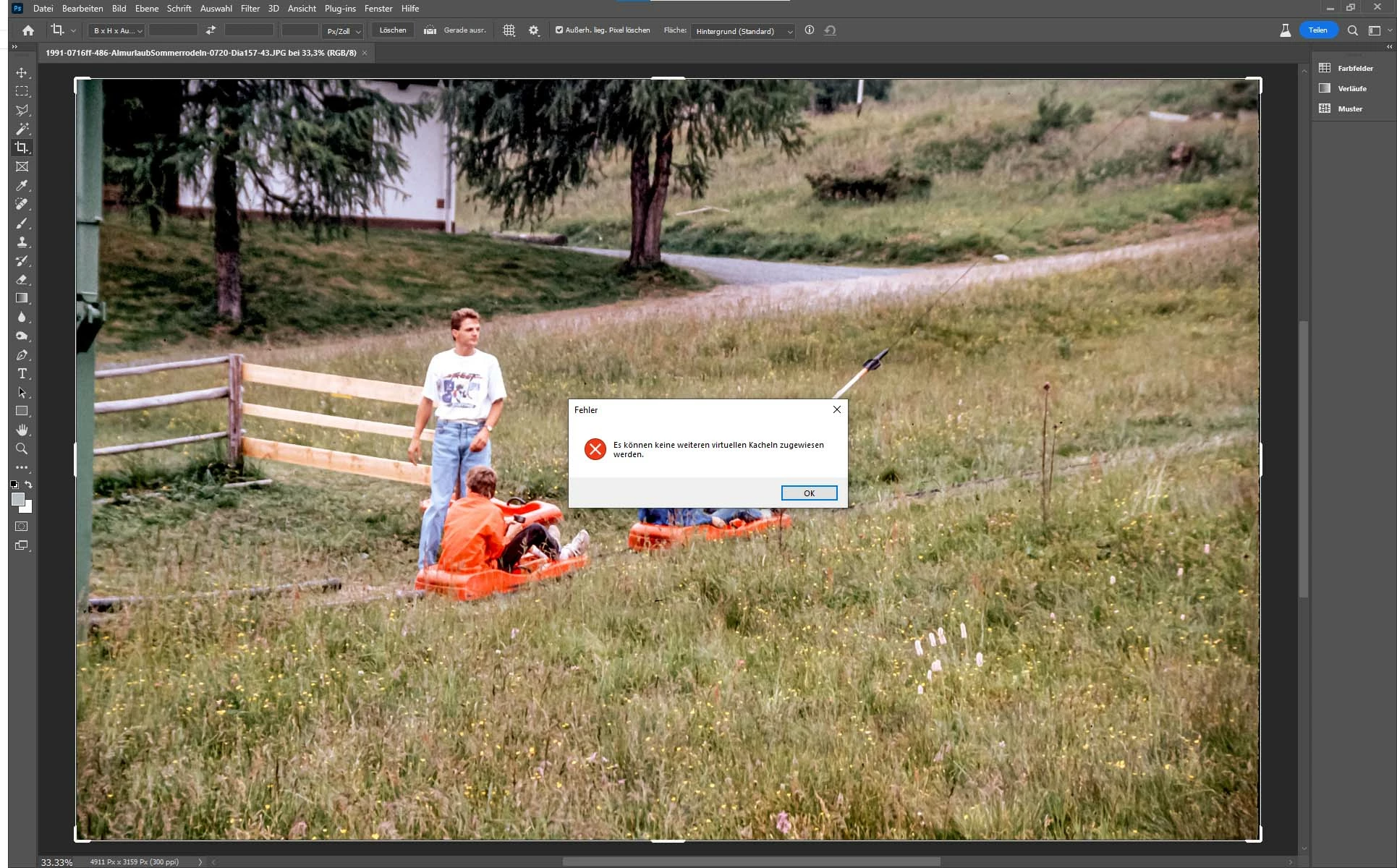
Task: Open the crop overlay grid options
Action: point(509,30)
